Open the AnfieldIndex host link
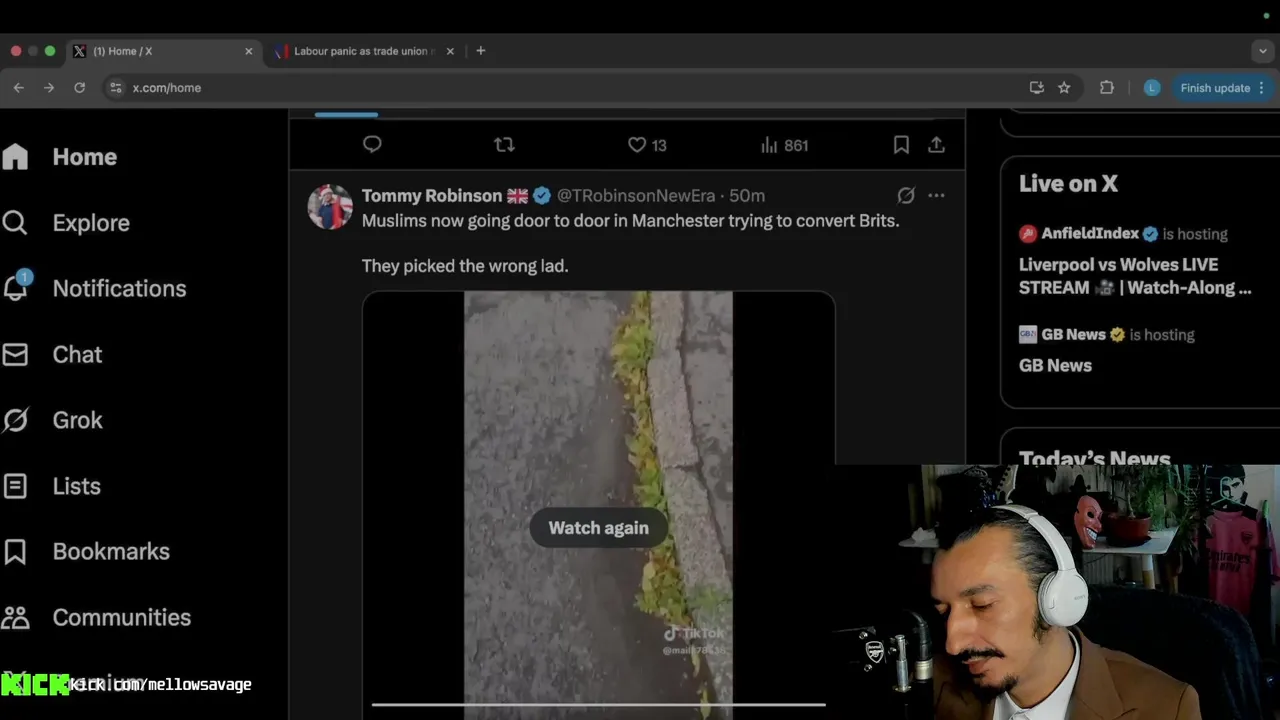Screen dimensions: 1280x720 (x=1090, y=233)
